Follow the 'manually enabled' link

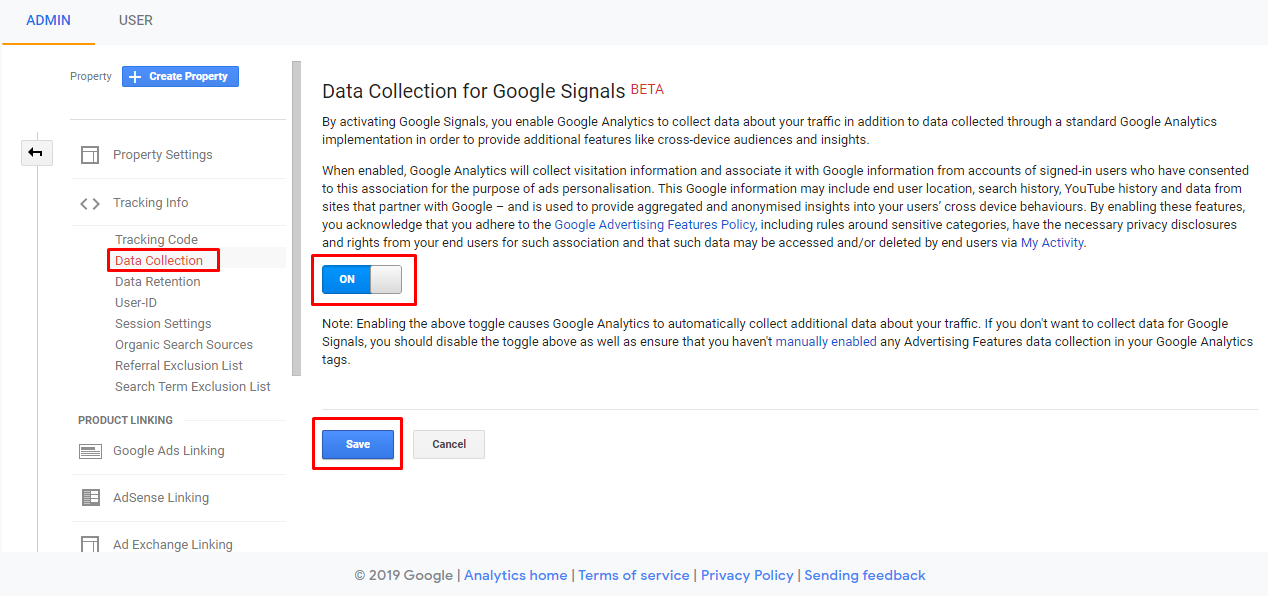[x=826, y=342]
